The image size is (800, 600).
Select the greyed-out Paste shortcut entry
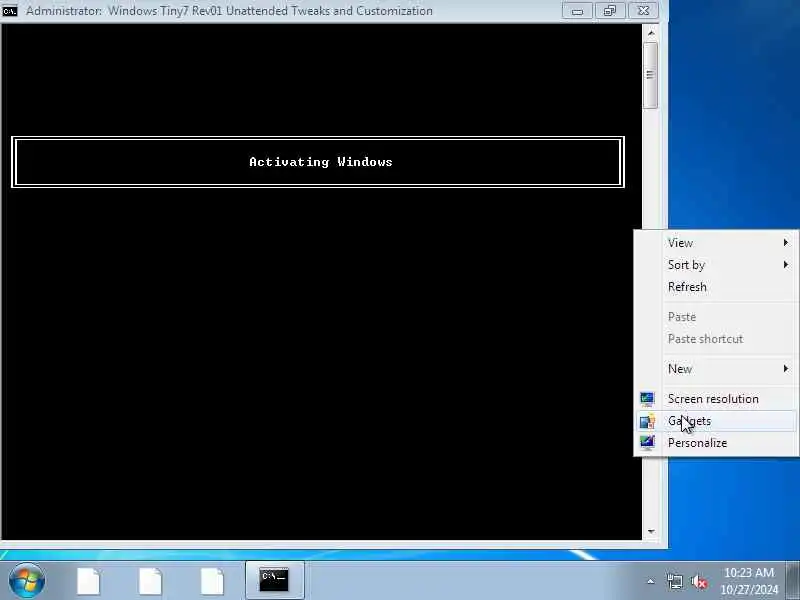(717, 339)
